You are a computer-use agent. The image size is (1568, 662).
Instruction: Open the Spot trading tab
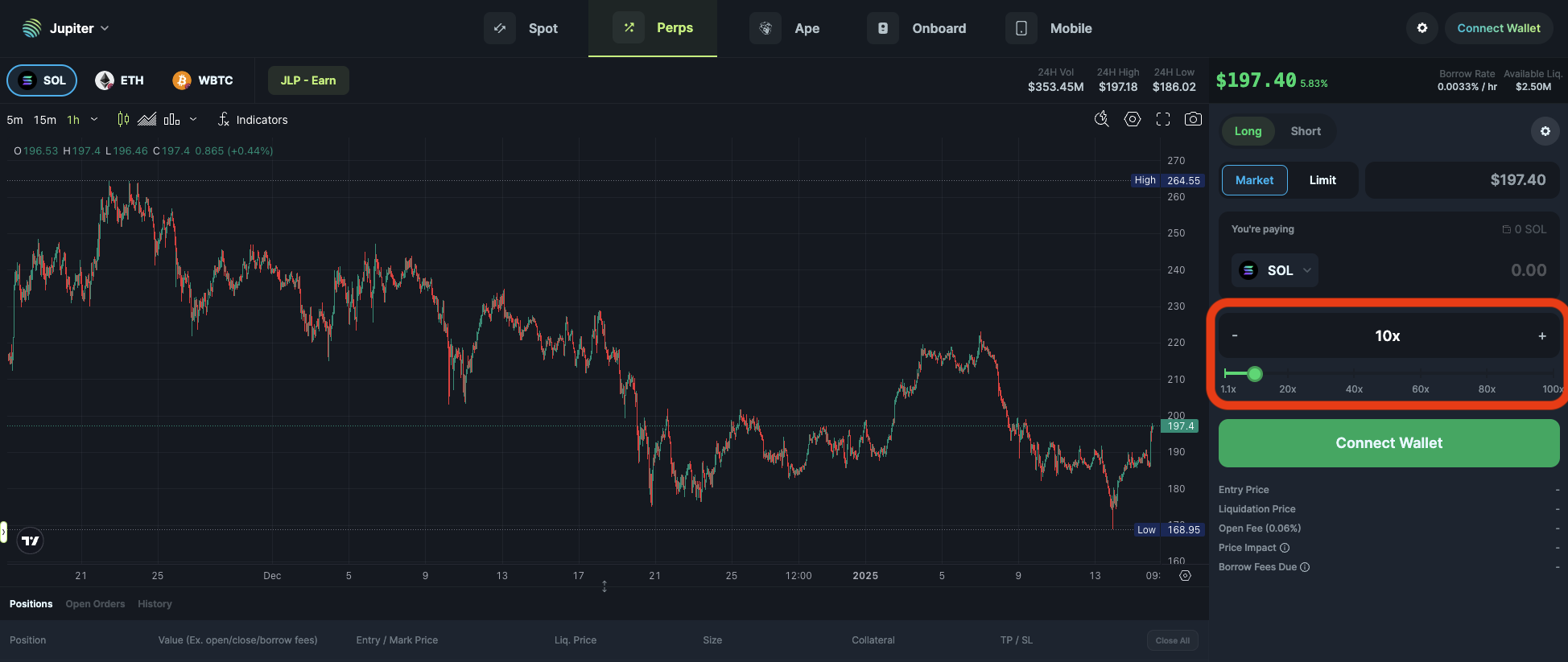522,28
